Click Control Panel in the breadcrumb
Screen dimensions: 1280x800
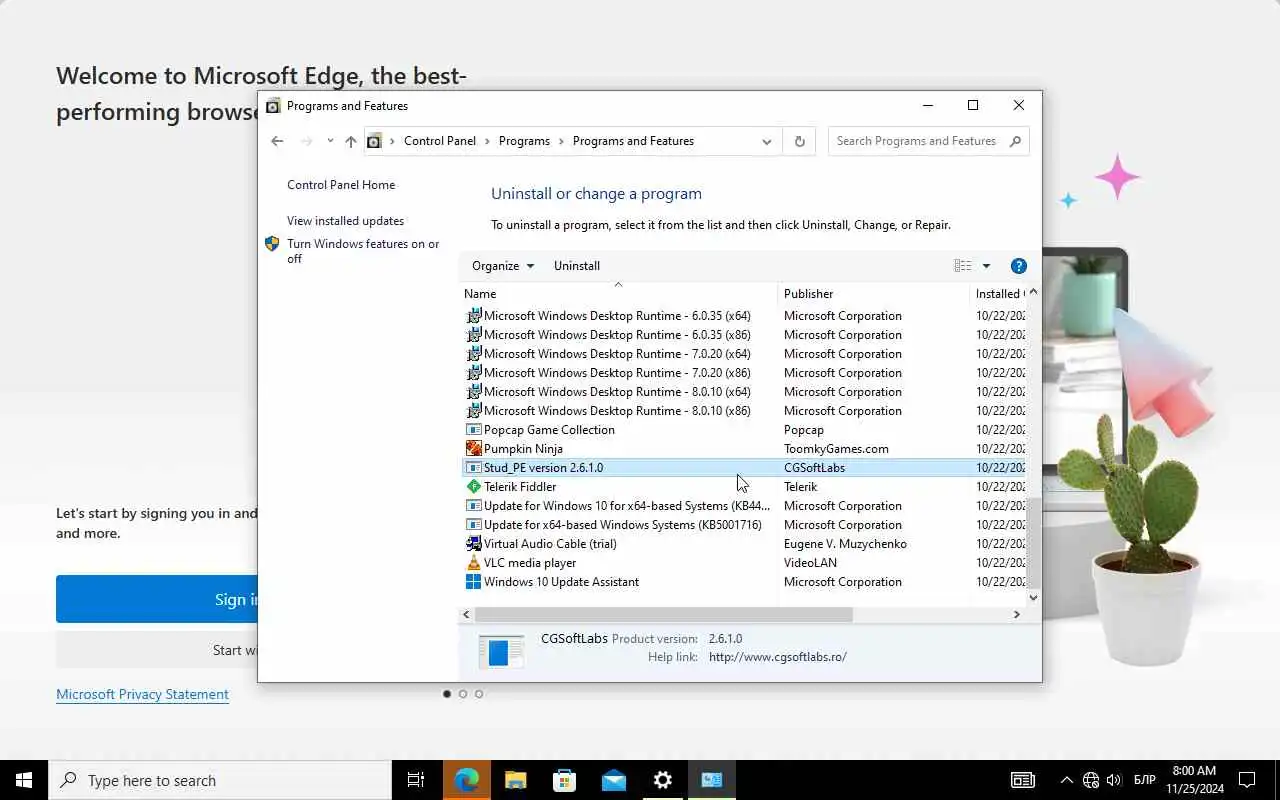click(x=440, y=141)
